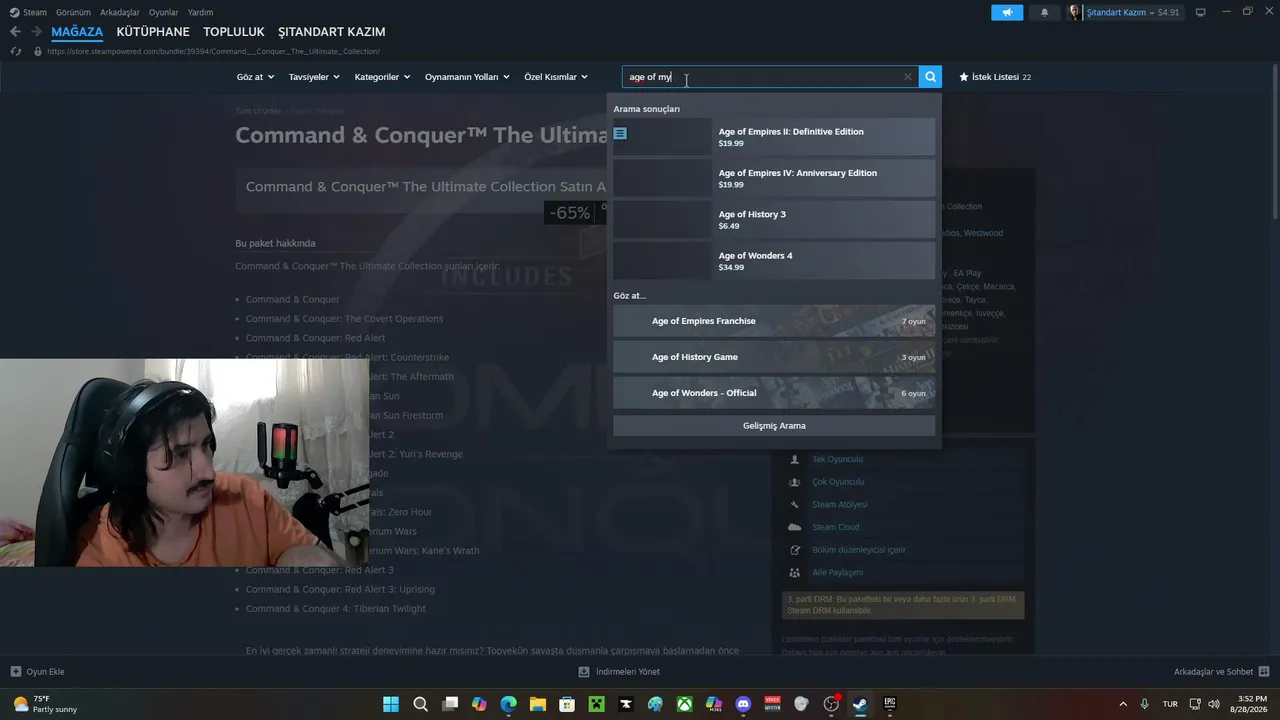Click the Steam Atölyesi feature link
This screenshot has width=1280, height=720.
[x=840, y=505]
